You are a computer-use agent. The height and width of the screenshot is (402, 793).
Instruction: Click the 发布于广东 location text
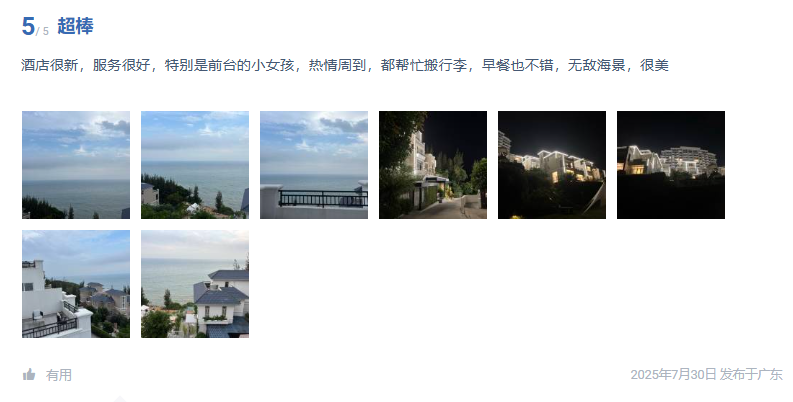tap(751, 375)
